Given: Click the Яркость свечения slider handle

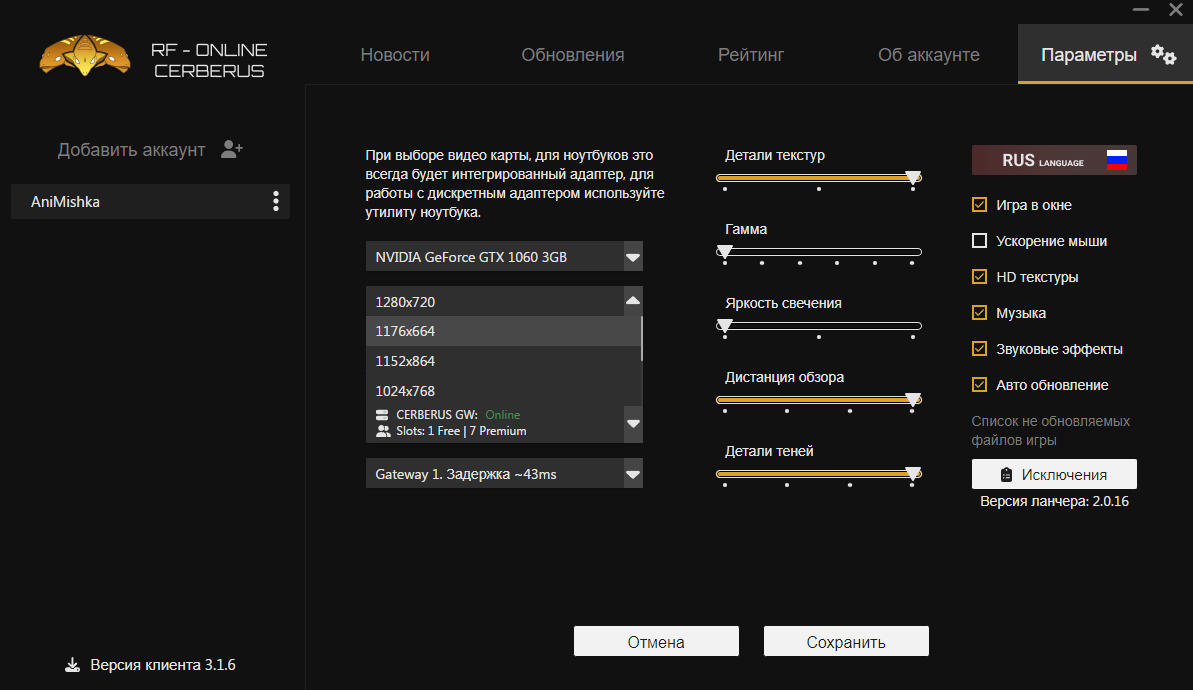Looking at the screenshot, I should [725, 326].
